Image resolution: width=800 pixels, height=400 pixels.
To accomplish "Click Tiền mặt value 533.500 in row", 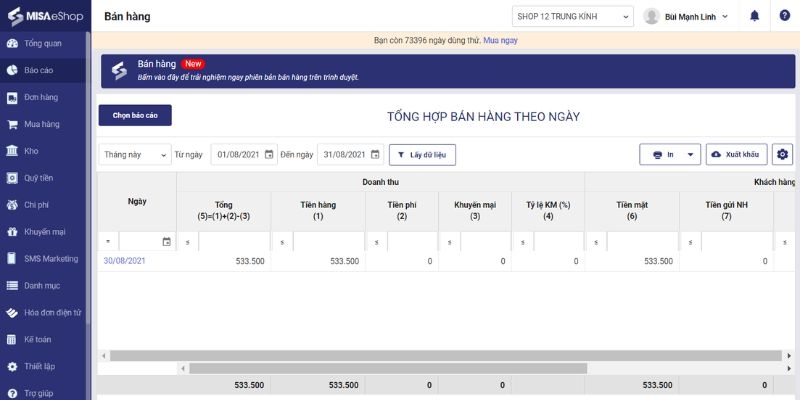I will [x=658, y=261].
